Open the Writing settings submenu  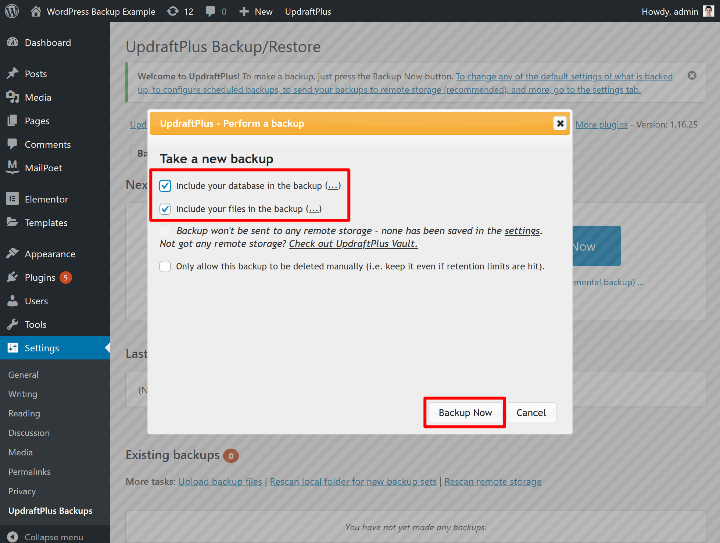coord(23,394)
